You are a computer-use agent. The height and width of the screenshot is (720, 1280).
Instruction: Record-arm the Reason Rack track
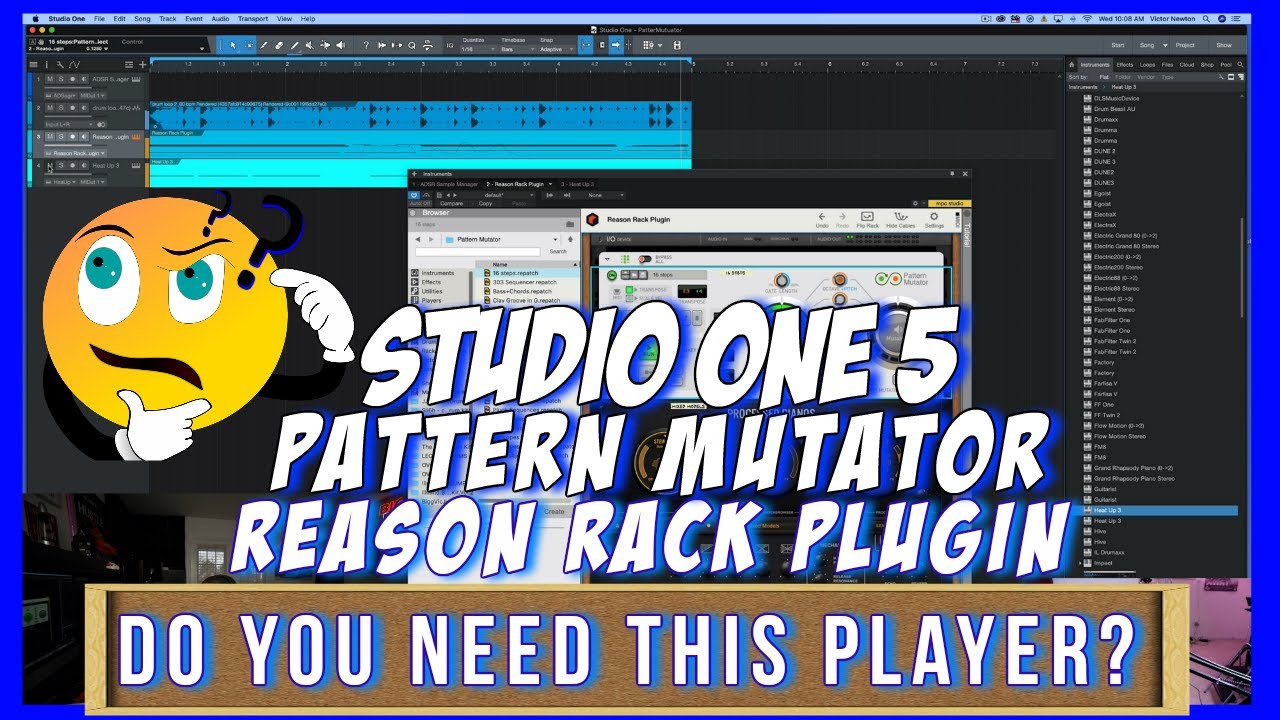coord(73,137)
